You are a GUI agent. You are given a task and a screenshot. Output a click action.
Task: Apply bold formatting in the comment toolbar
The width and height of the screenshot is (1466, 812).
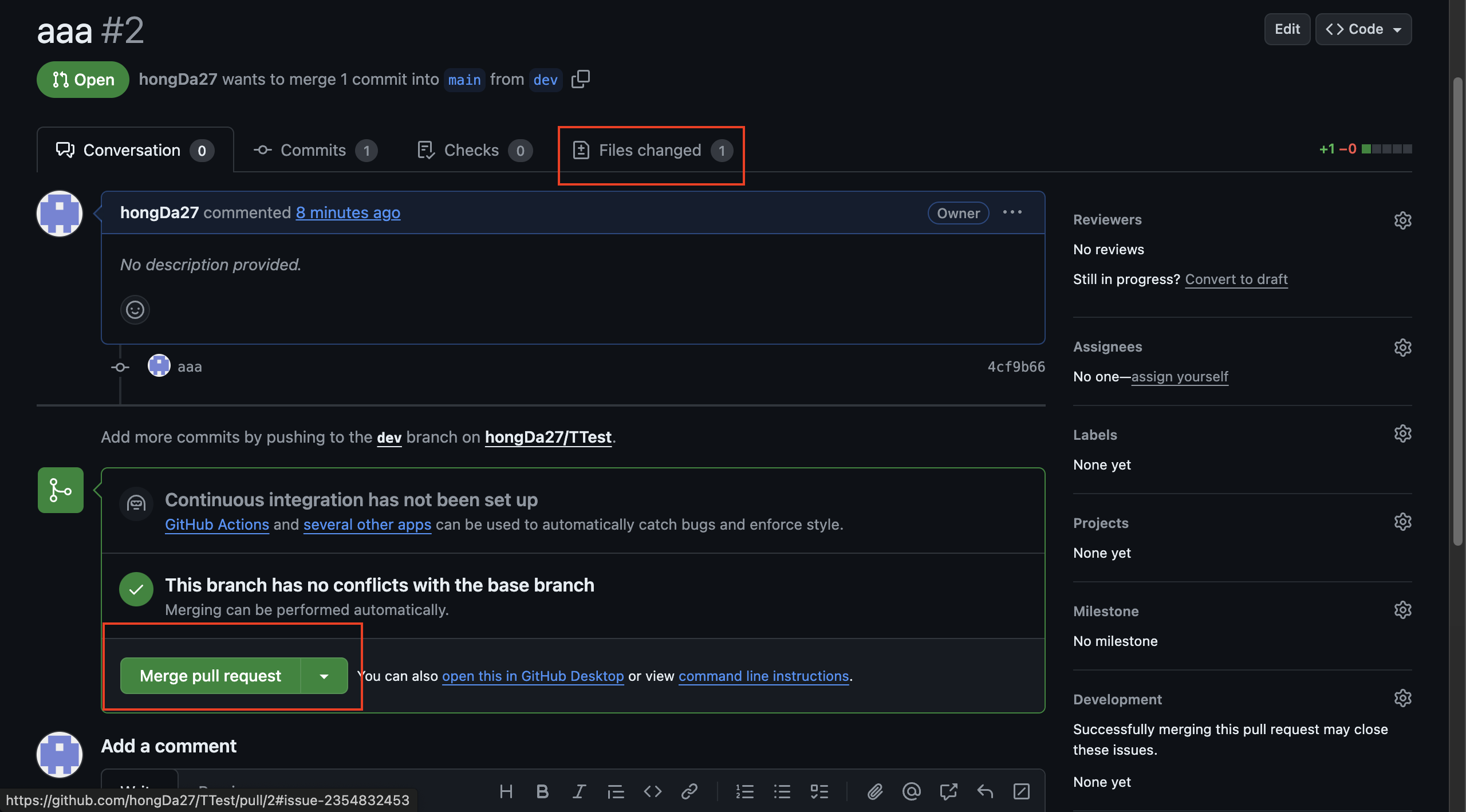click(542, 791)
